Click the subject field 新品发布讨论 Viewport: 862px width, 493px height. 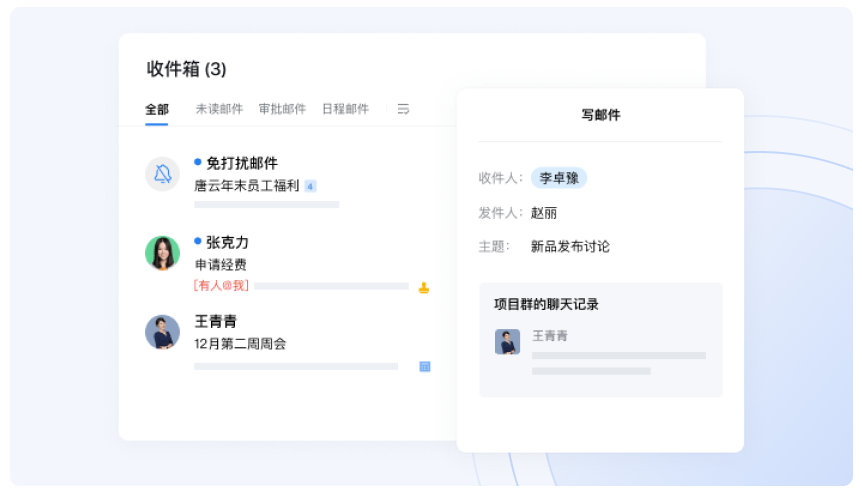tap(570, 246)
